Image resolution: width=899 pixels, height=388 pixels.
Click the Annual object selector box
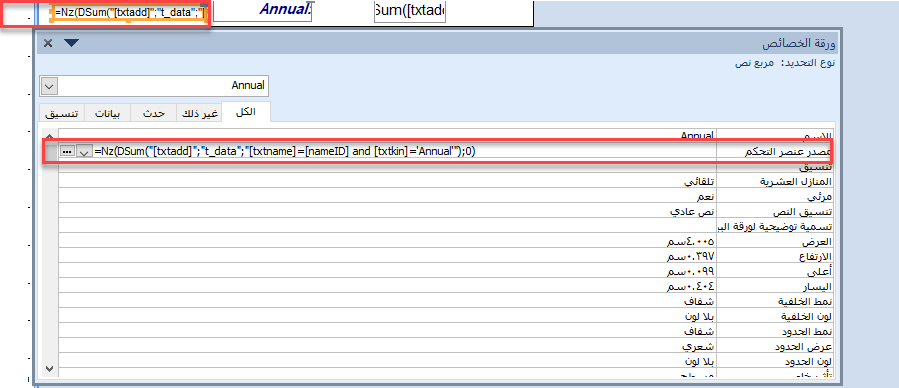point(155,86)
